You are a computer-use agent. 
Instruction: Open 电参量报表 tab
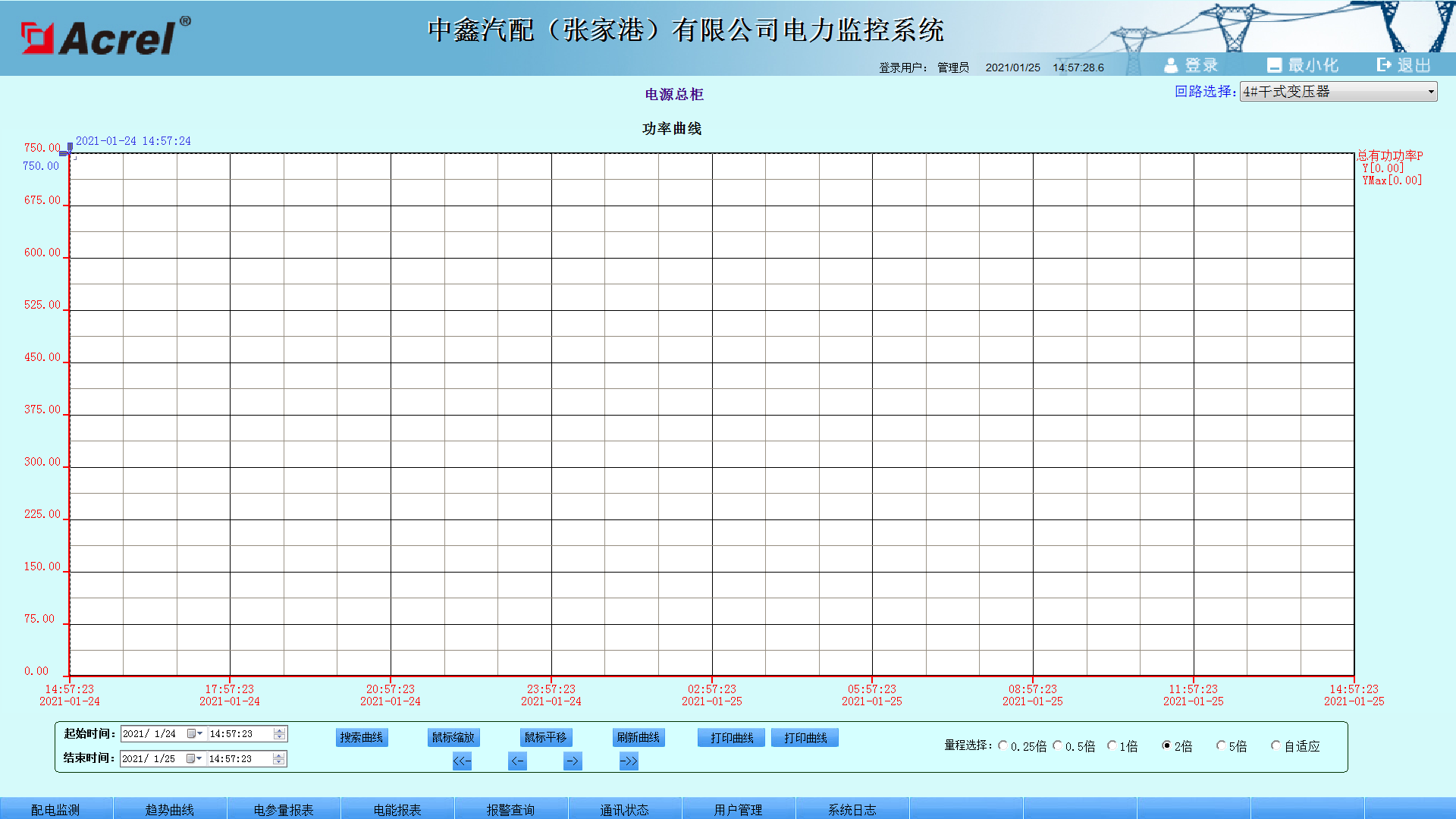[x=284, y=809]
